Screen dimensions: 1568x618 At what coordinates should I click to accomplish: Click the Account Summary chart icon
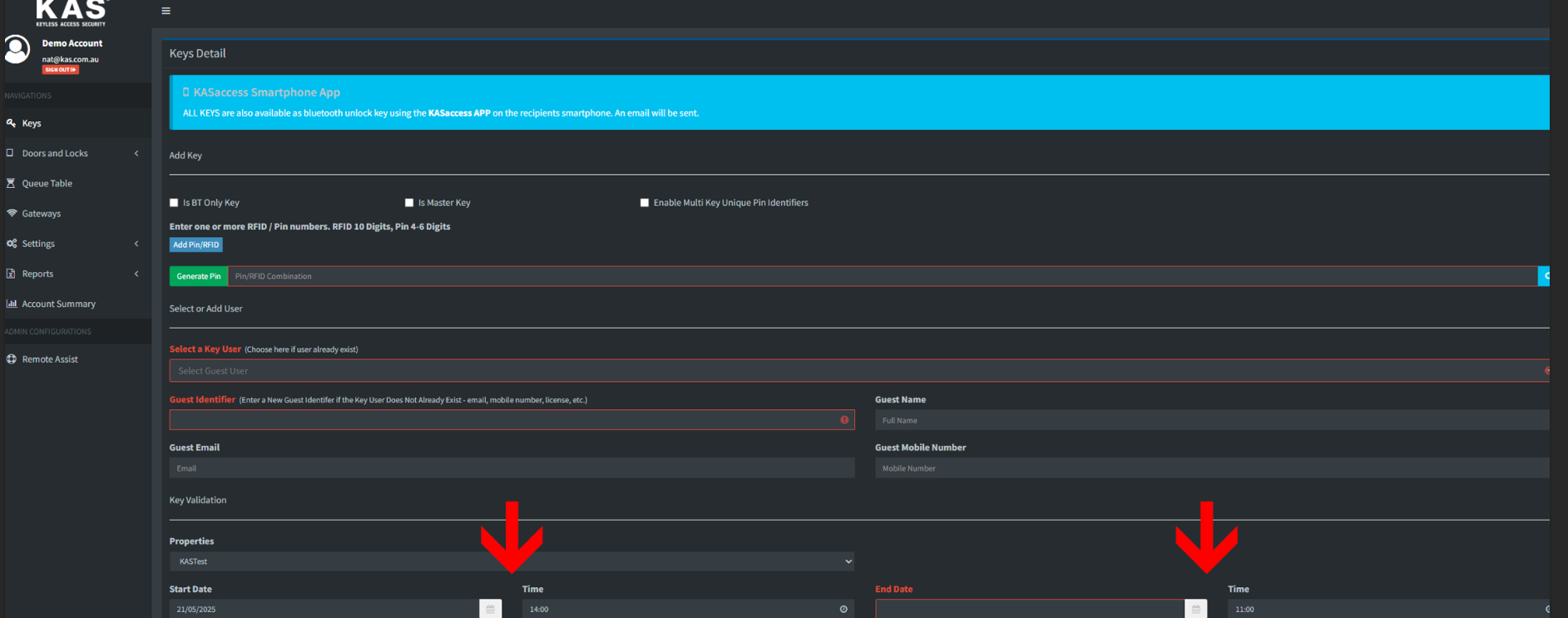pyautogui.click(x=12, y=304)
